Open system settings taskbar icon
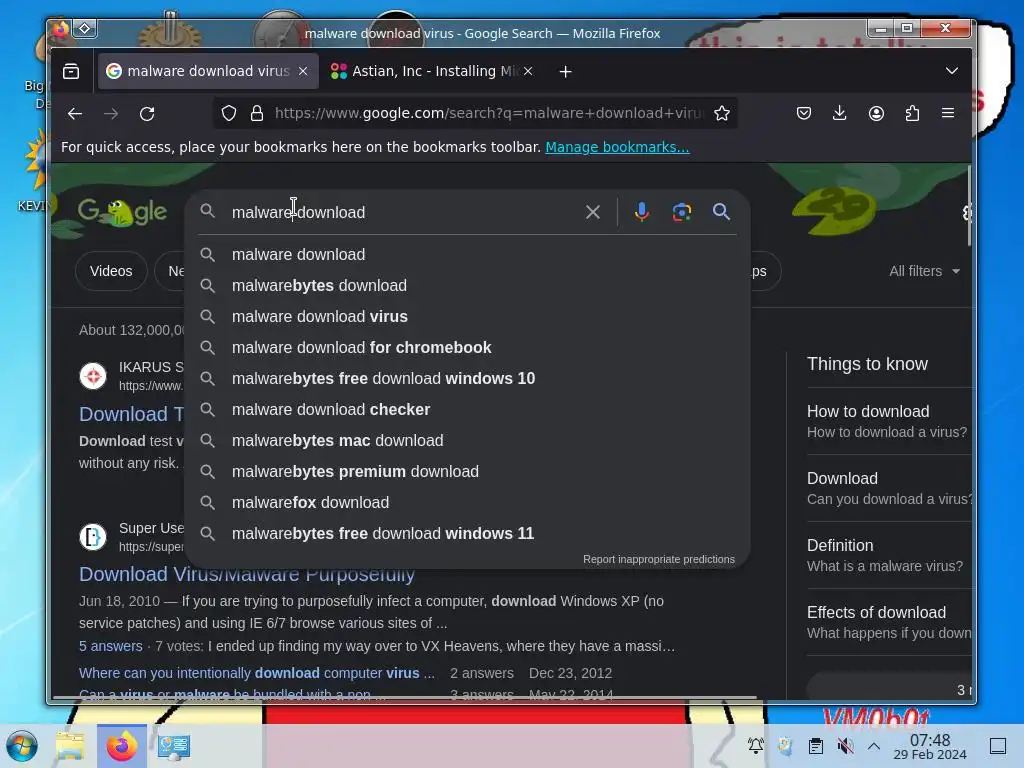The height and width of the screenshot is (768, 1024). coord(174,746)
